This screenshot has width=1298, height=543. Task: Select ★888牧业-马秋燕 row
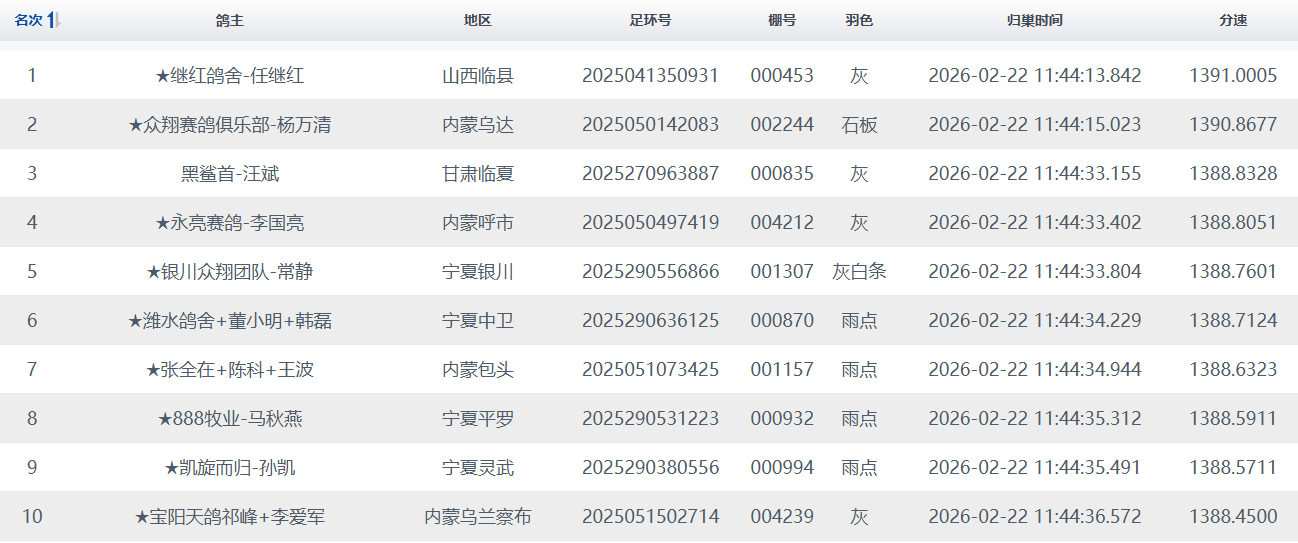tap(230, 419)
